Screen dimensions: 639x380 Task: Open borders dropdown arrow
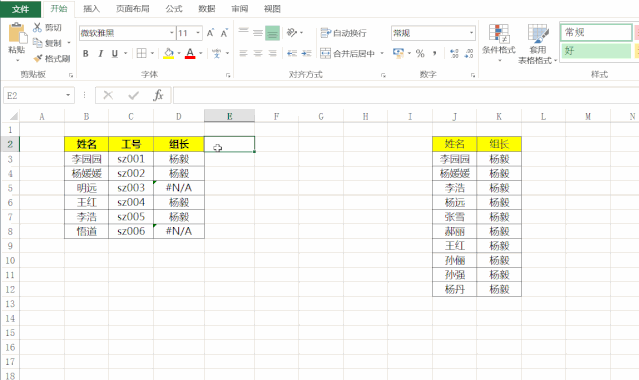(x=152, y=53)
